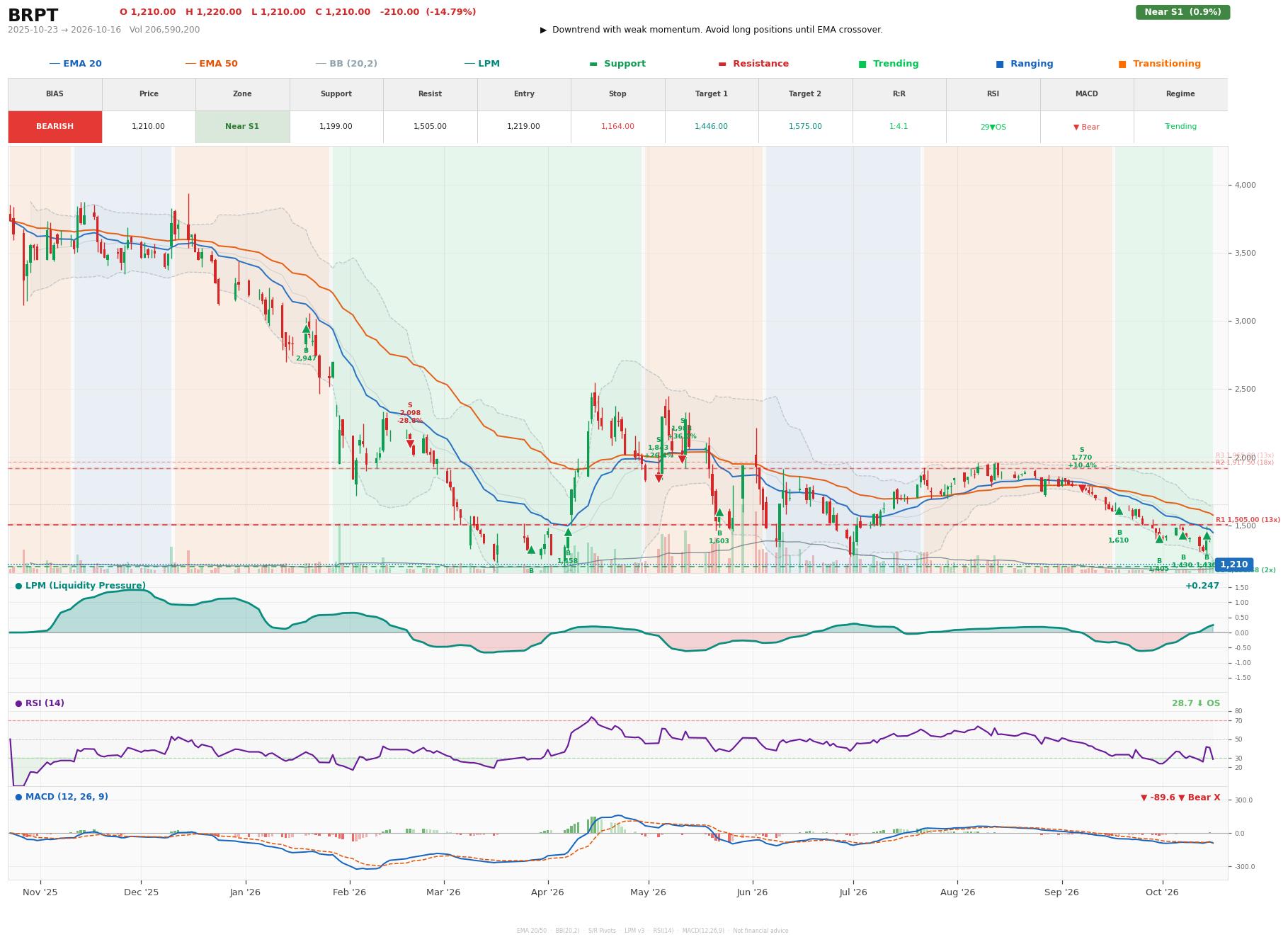The image size is (1288, 942).
Task: Click the Support value 1,199.00
Action: coord(336,127)
